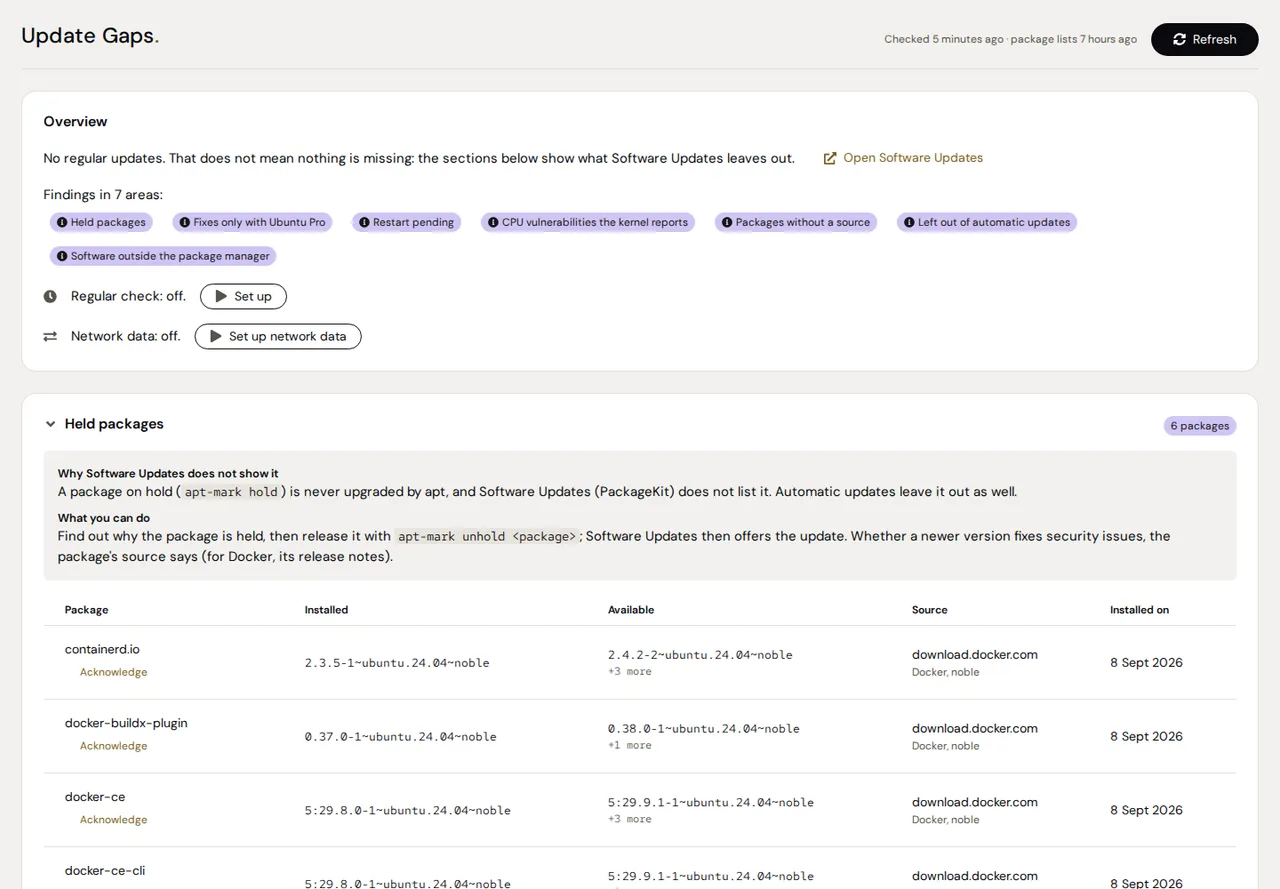Click the apt-mark unhold <package> code snippet
The width and height of the screenshot is (1280, 889).
click(x=487, y=537)
